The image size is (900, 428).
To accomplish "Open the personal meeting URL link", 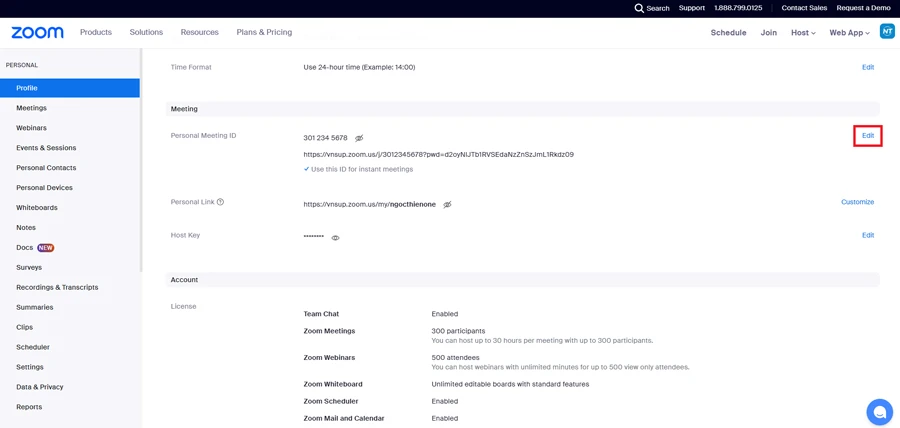I will [438, 155].
